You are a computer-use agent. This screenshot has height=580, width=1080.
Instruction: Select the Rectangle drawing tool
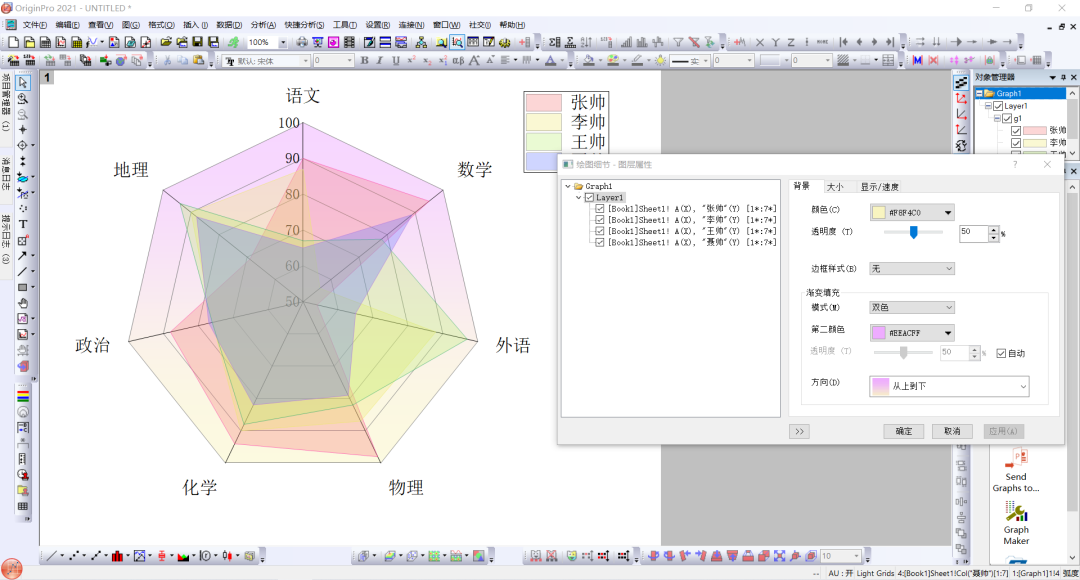point(23,287)
